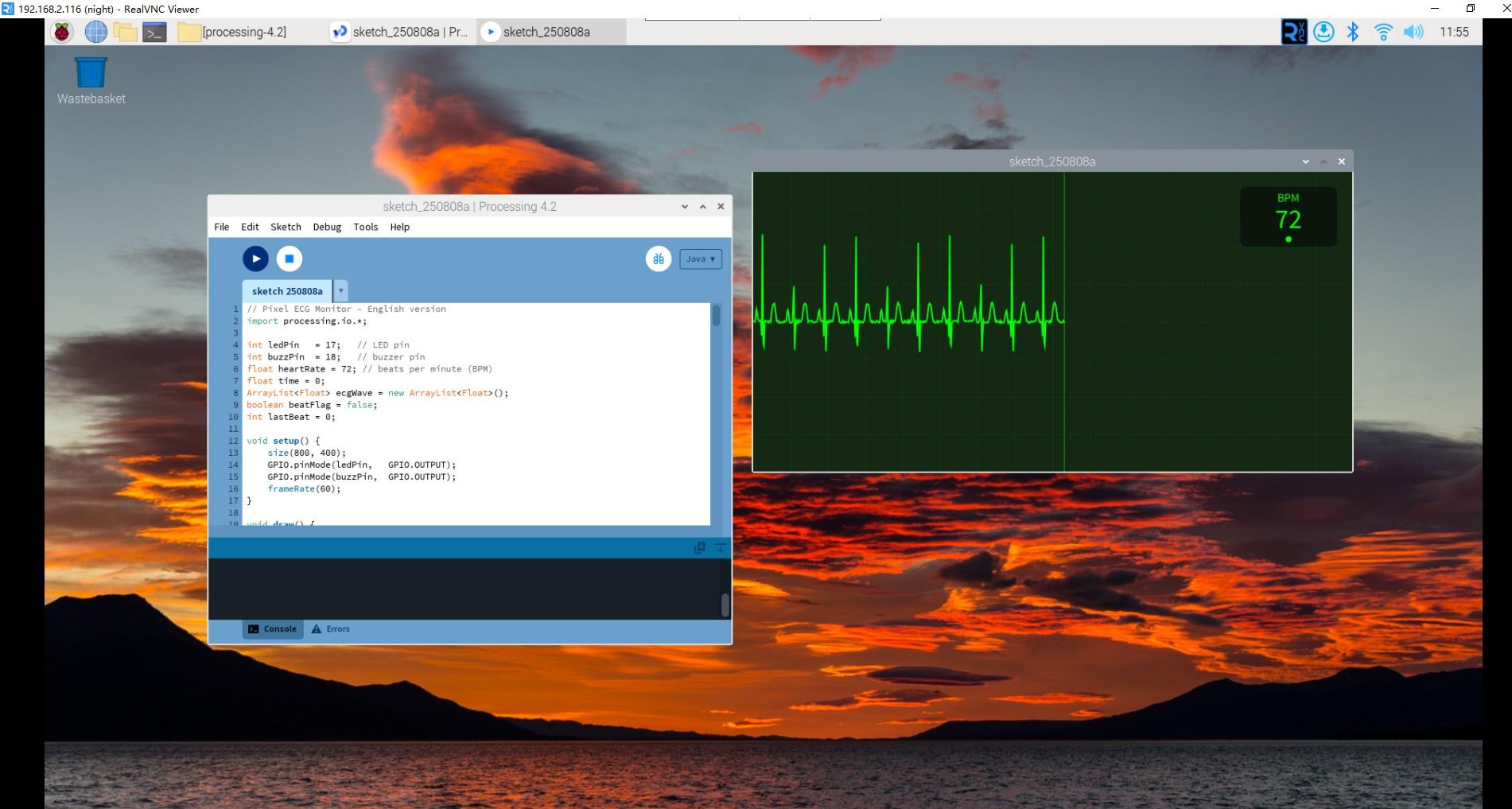Click the 'frameRate(60);' line
The image size is (1512, 809).
[x=304, y=488]
